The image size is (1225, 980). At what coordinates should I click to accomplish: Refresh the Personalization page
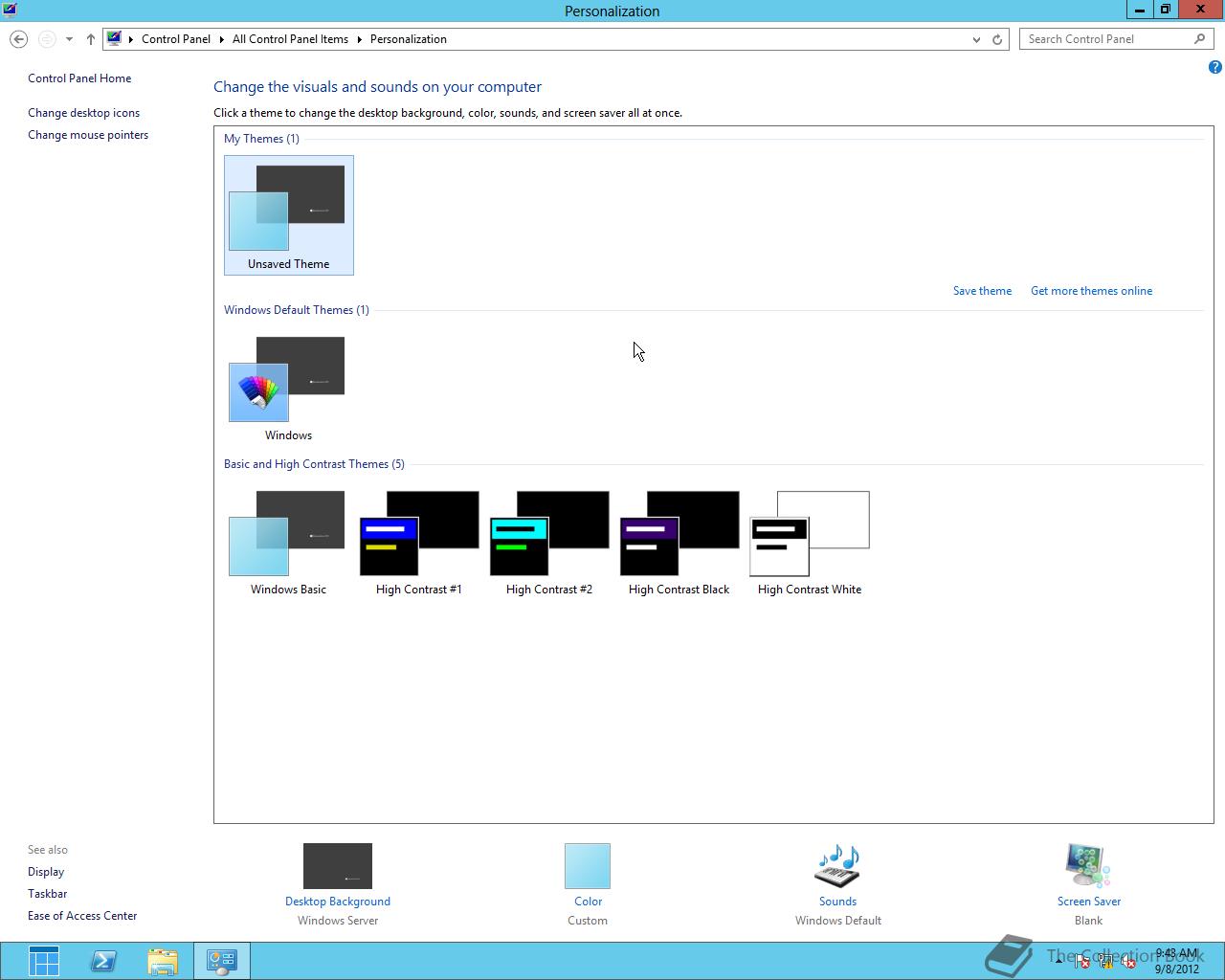[x=997, y=39]
